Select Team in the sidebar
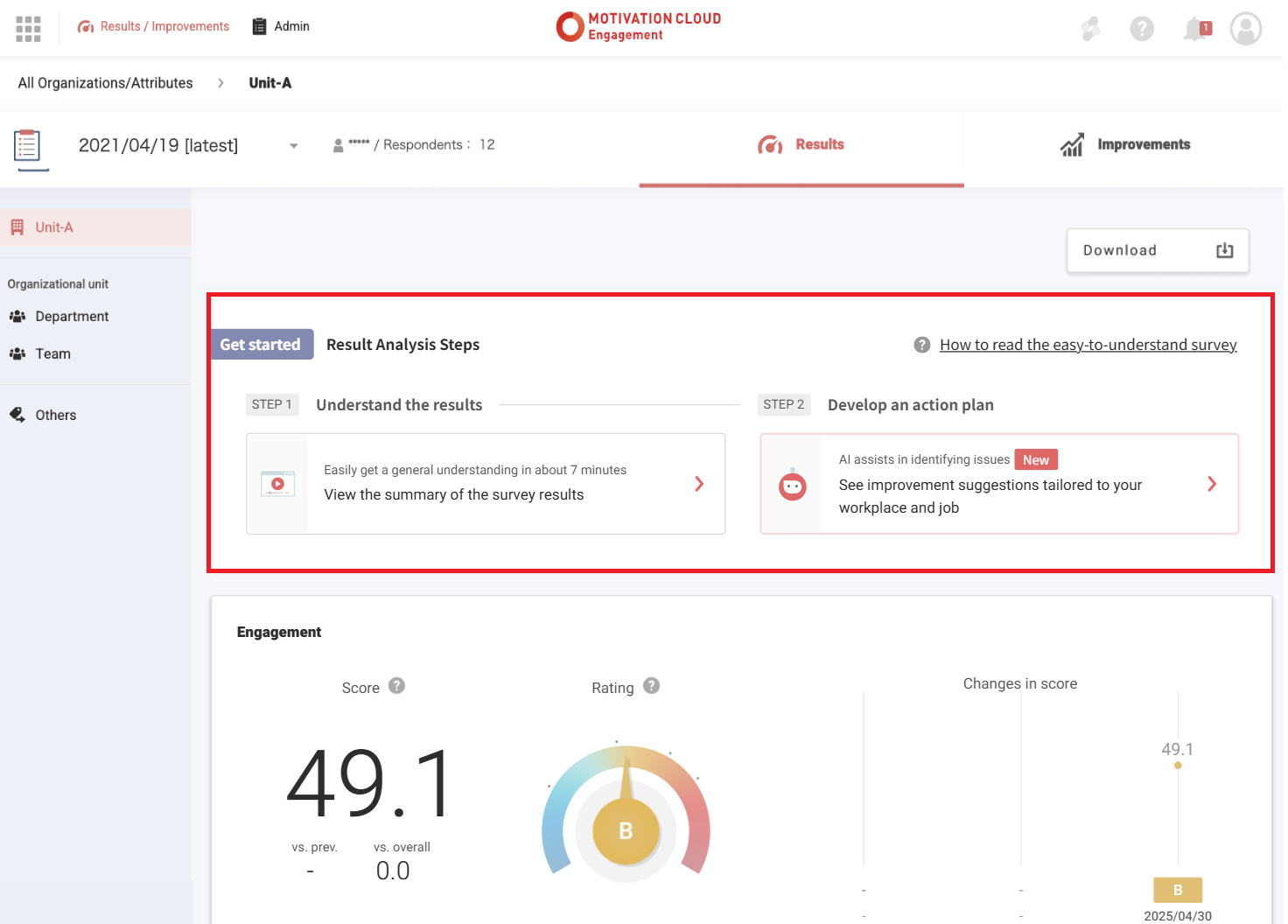Image resolution: width=1288 pixels, height=924 pixels. [x=52, y=354]
